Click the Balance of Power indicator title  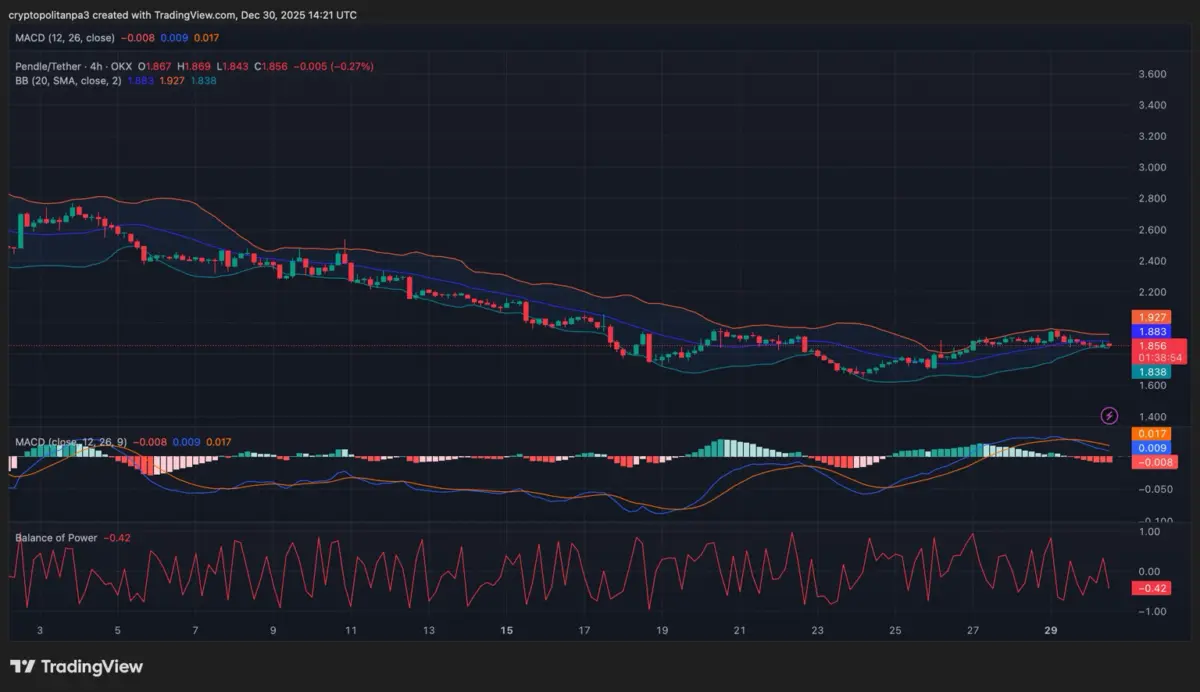pyautogui.click(x=56, y=538)
